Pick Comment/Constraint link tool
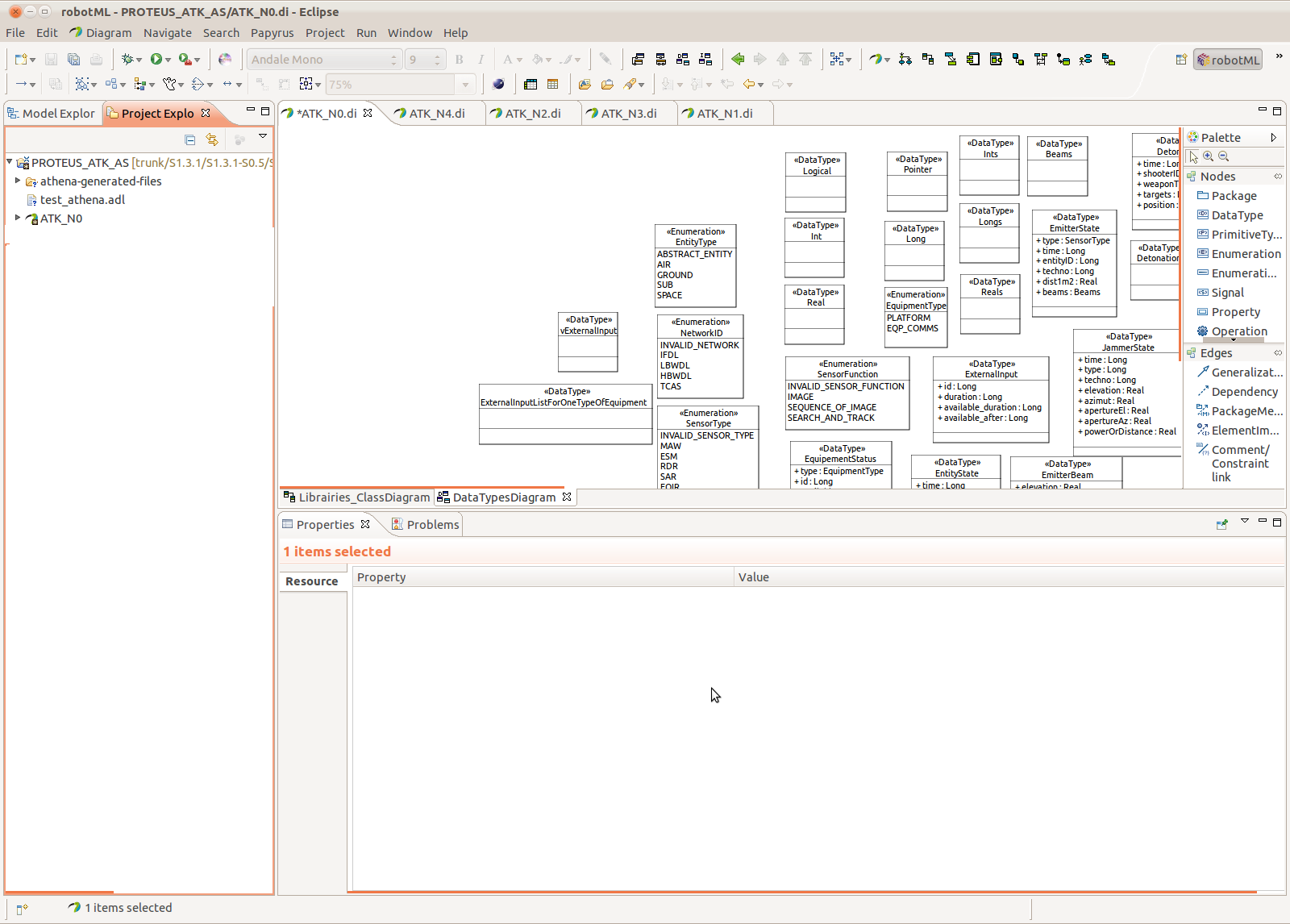 [x=1234, y=463]
